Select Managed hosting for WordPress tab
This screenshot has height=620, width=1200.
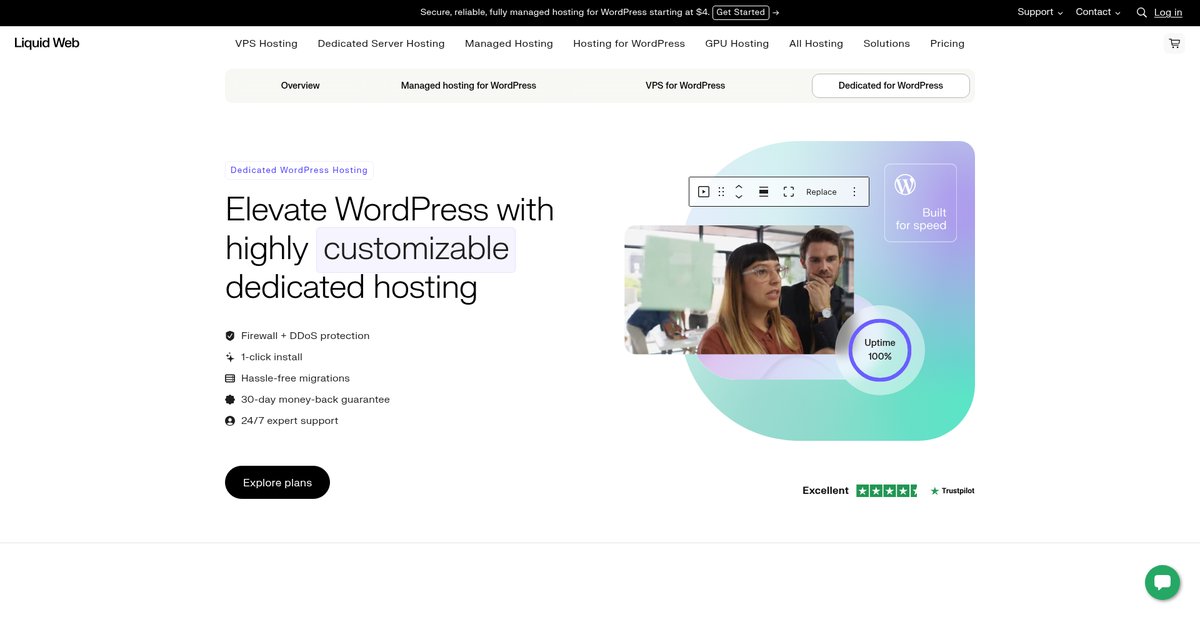pos(468,86)
